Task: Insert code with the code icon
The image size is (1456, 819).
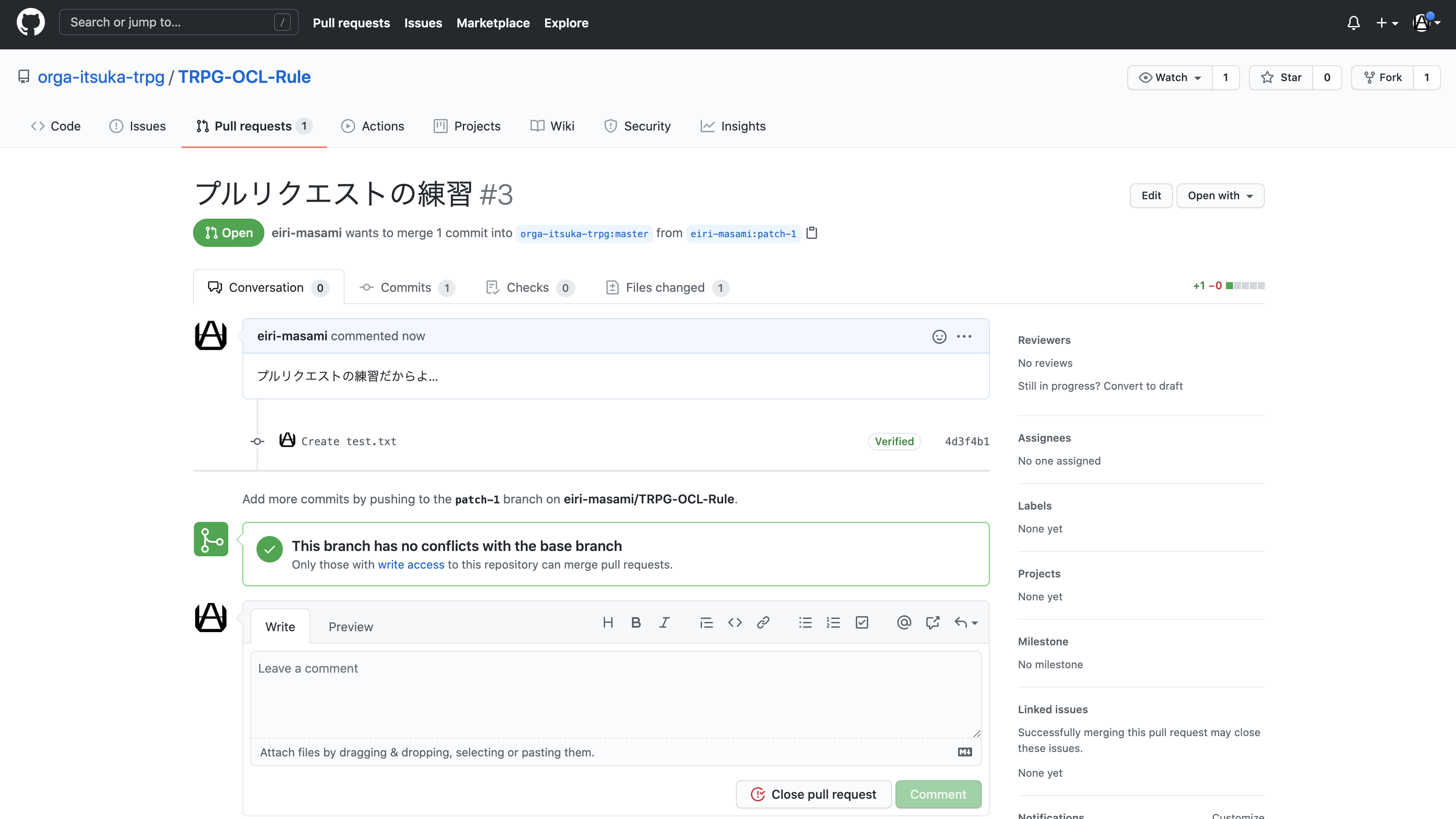Action: [735, 622]
